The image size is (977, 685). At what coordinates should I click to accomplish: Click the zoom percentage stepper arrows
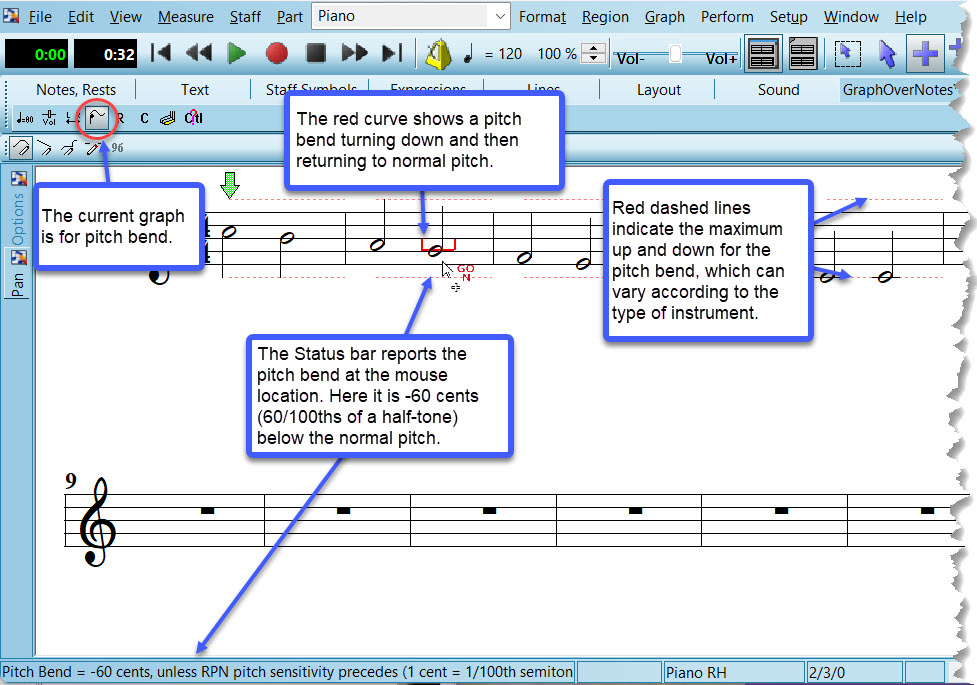(x=594, y=54)
